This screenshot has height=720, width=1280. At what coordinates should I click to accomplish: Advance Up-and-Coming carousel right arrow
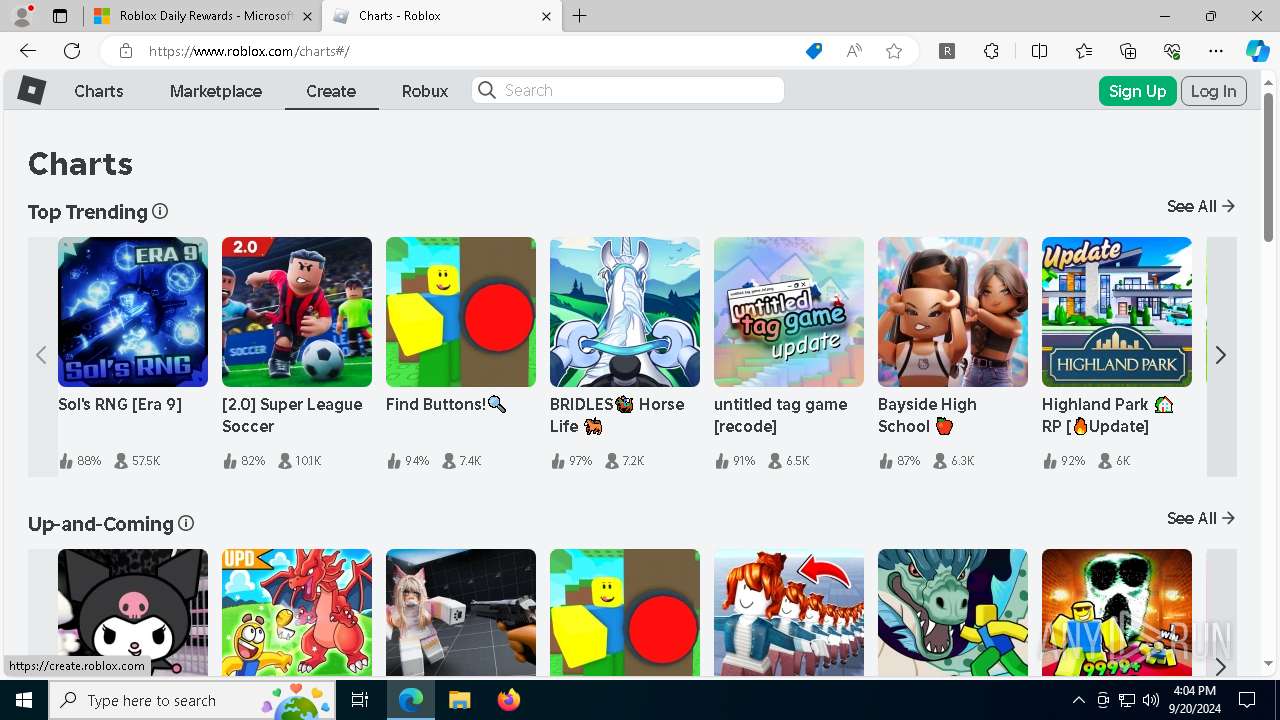click(x=1221, y=666)
